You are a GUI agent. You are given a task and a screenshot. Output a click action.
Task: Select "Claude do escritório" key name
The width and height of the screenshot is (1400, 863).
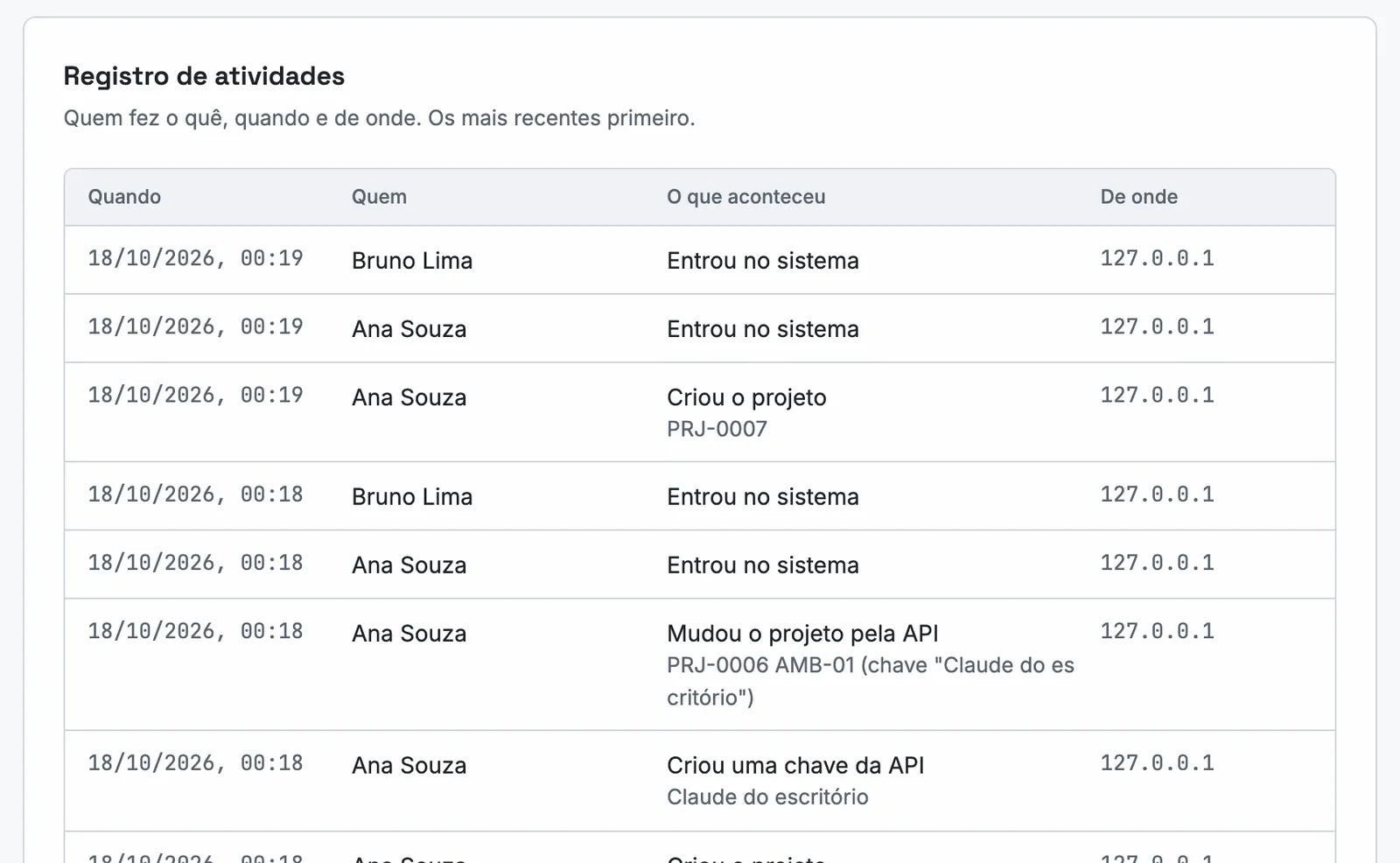point(767,797)
